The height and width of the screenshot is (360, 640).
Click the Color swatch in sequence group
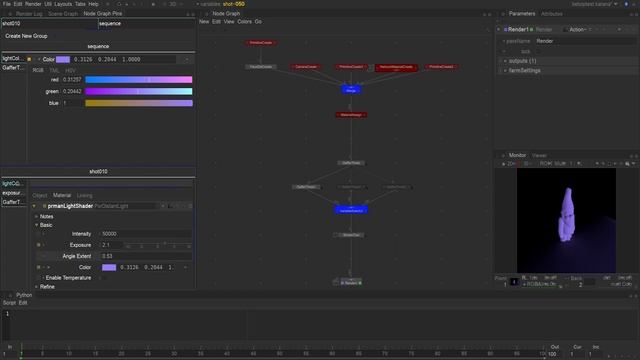point(63,60)
